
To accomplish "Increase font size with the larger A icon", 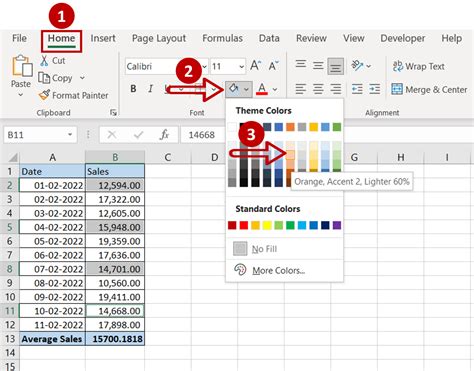I will point(256,66).
